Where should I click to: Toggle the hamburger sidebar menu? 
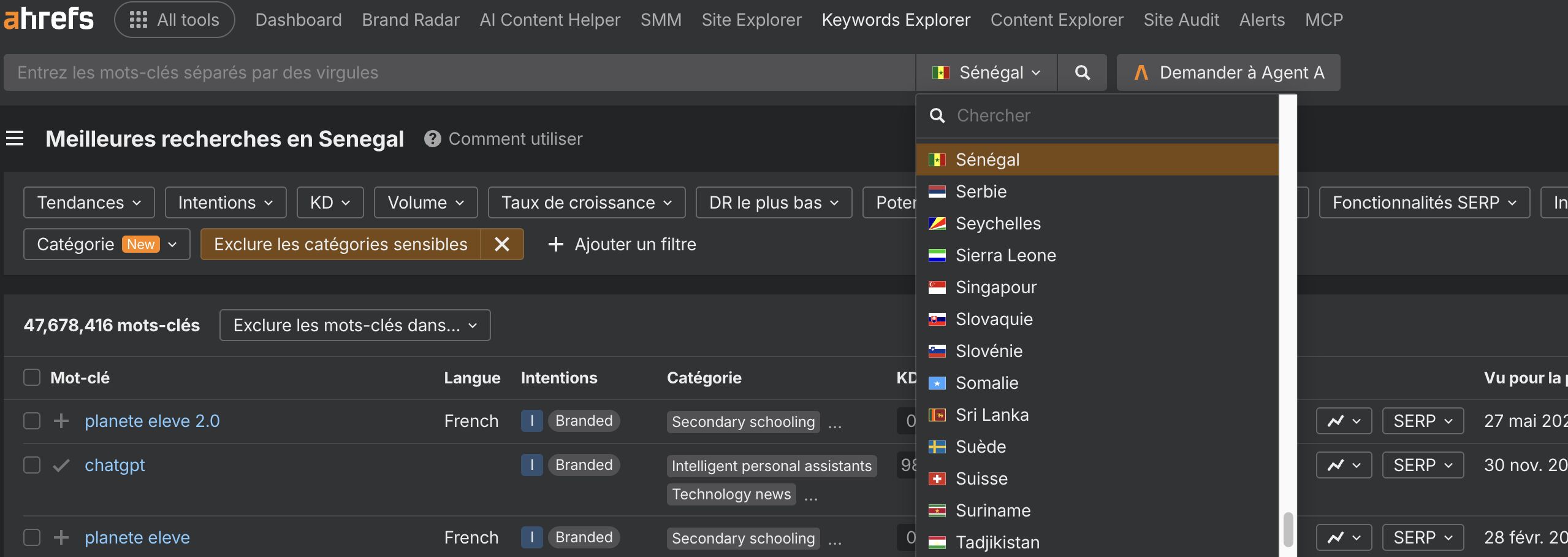[x=15, y=139]
